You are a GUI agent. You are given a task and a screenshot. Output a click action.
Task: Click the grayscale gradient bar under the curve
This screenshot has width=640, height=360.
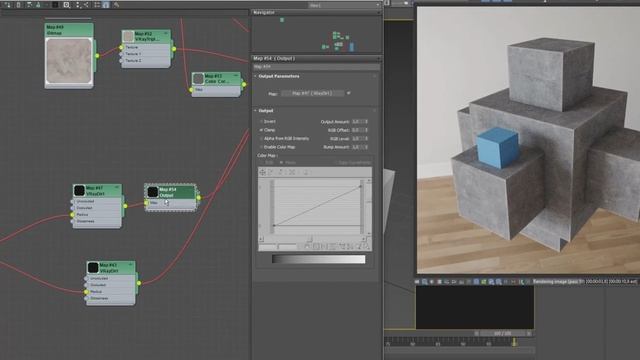pyautogui.click(x=318, y=259)
